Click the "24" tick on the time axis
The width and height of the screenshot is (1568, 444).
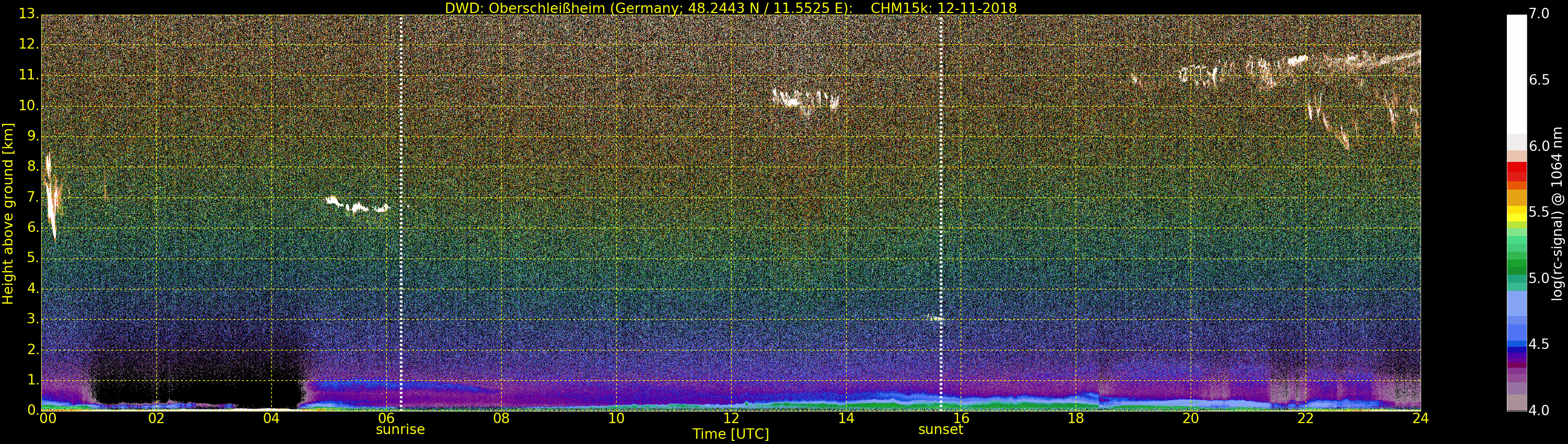[1421, 418]
